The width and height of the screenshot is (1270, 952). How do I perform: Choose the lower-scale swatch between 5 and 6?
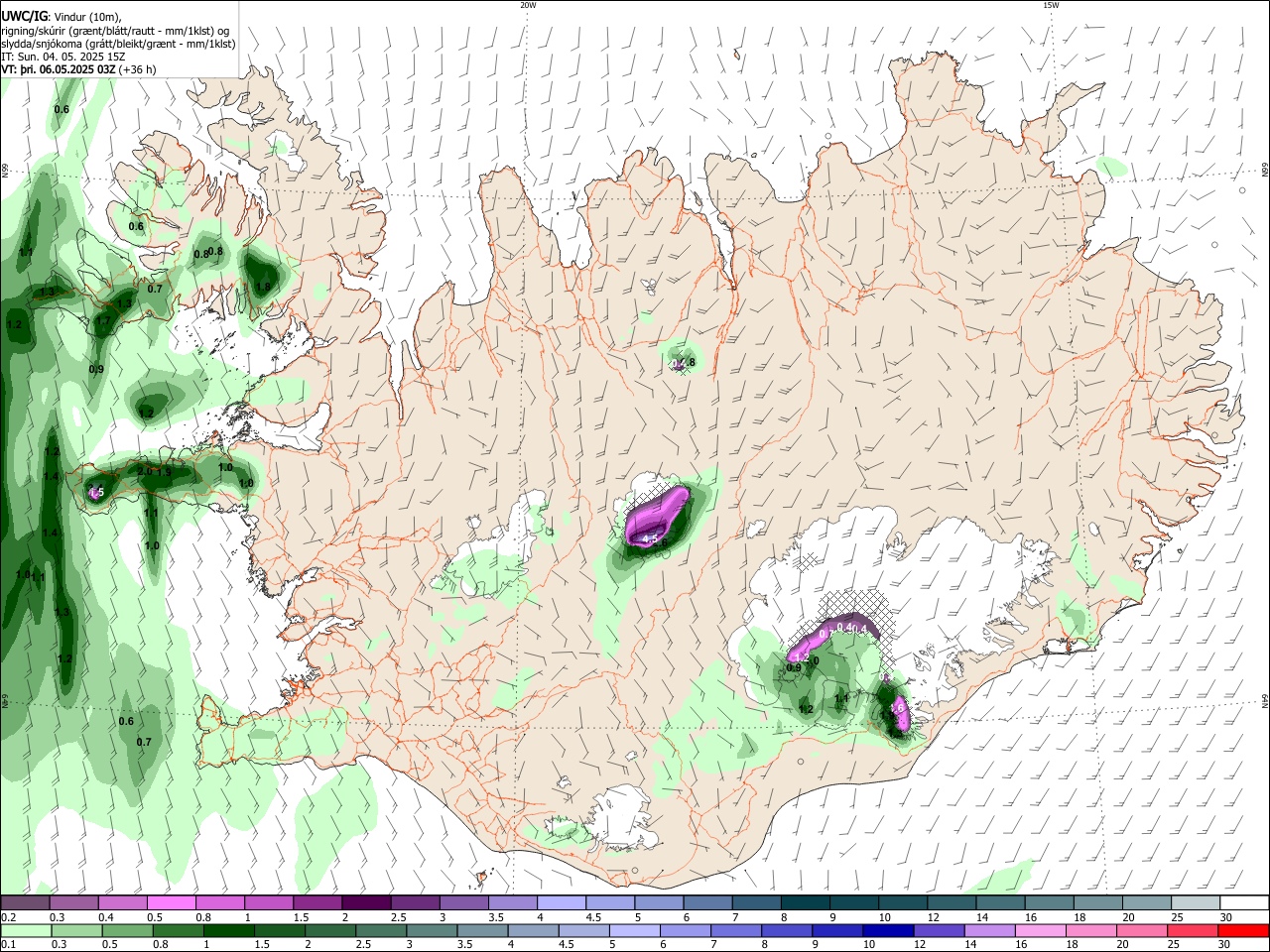point(635,930)
